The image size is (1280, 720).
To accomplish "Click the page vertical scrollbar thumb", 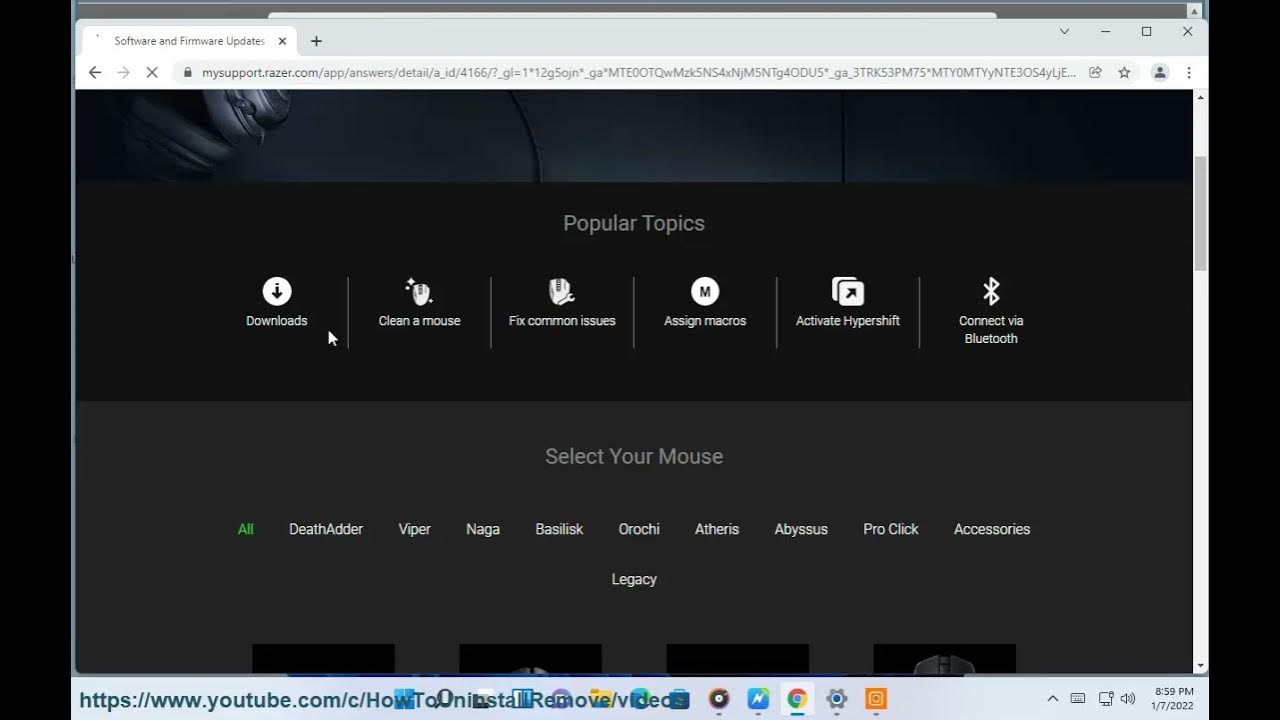I will [1201, 212].
